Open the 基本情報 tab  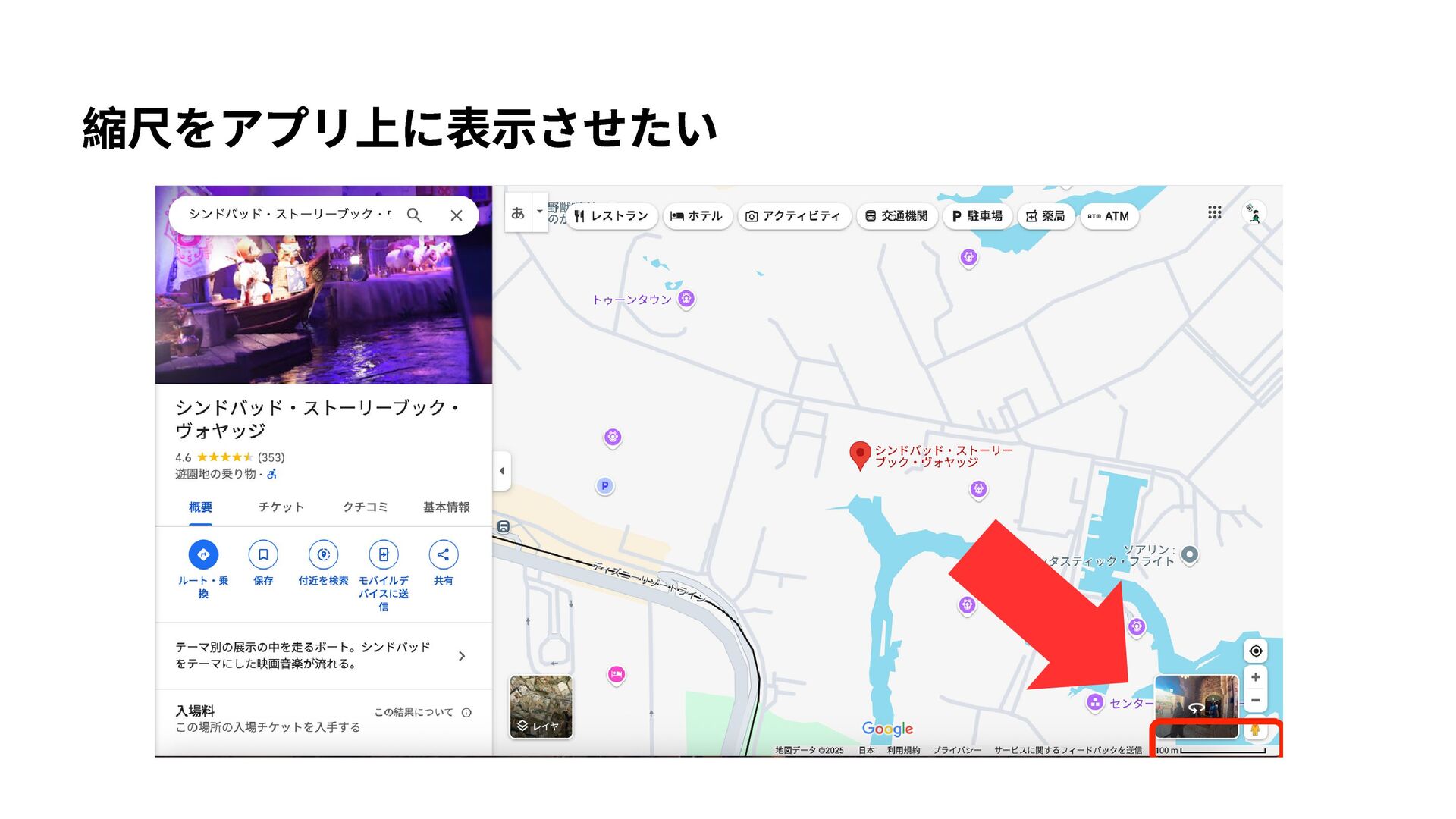[446, 507]
